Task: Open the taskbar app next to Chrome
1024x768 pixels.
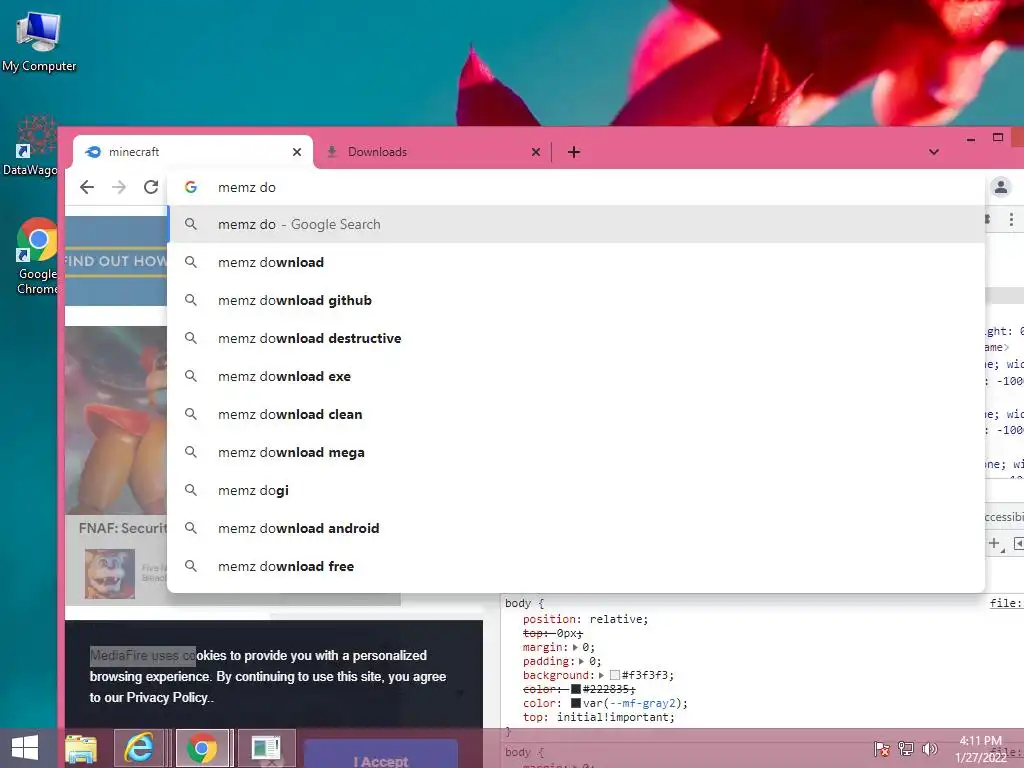Action: pos(266,748)
